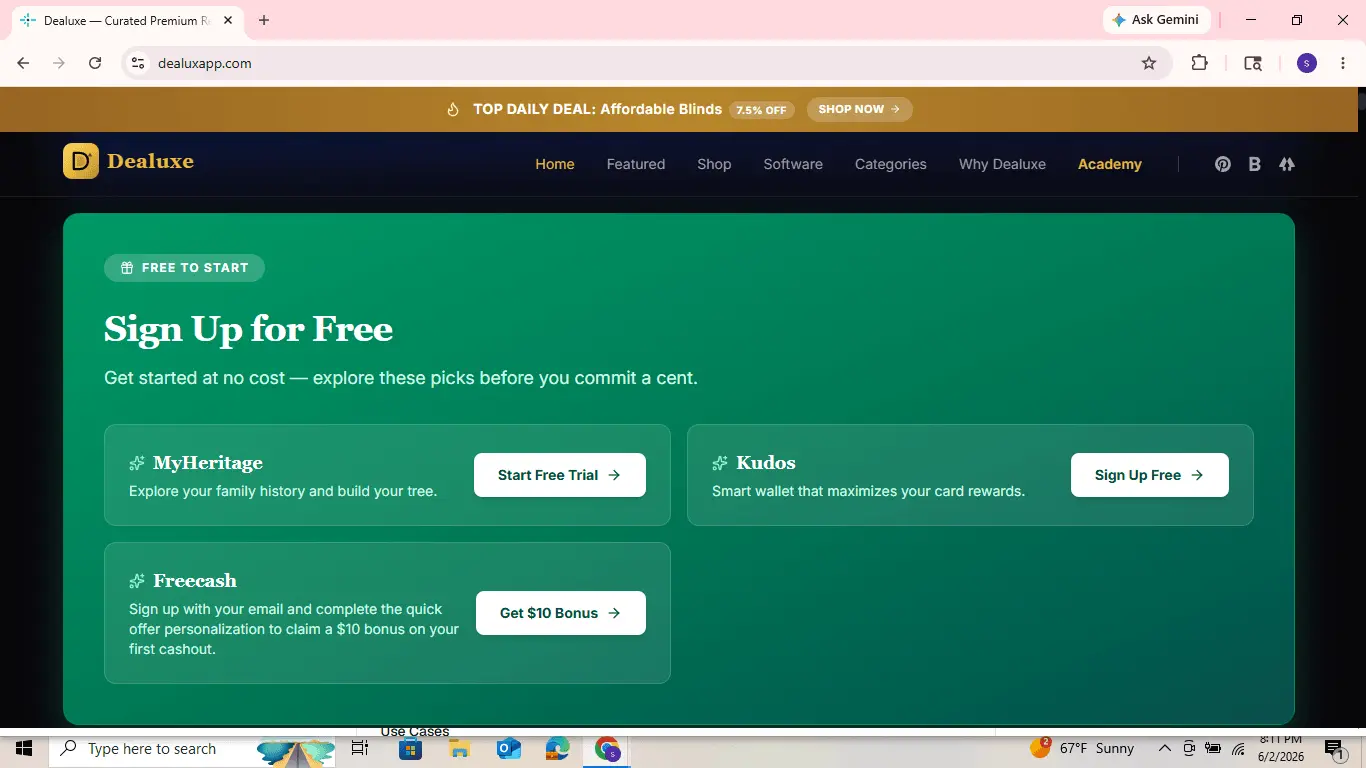Open the weather widget showing 67°F Sunny
The width and height of the screenshot is (1366, 768).
pyautogui.click(x=1082, y=748)
